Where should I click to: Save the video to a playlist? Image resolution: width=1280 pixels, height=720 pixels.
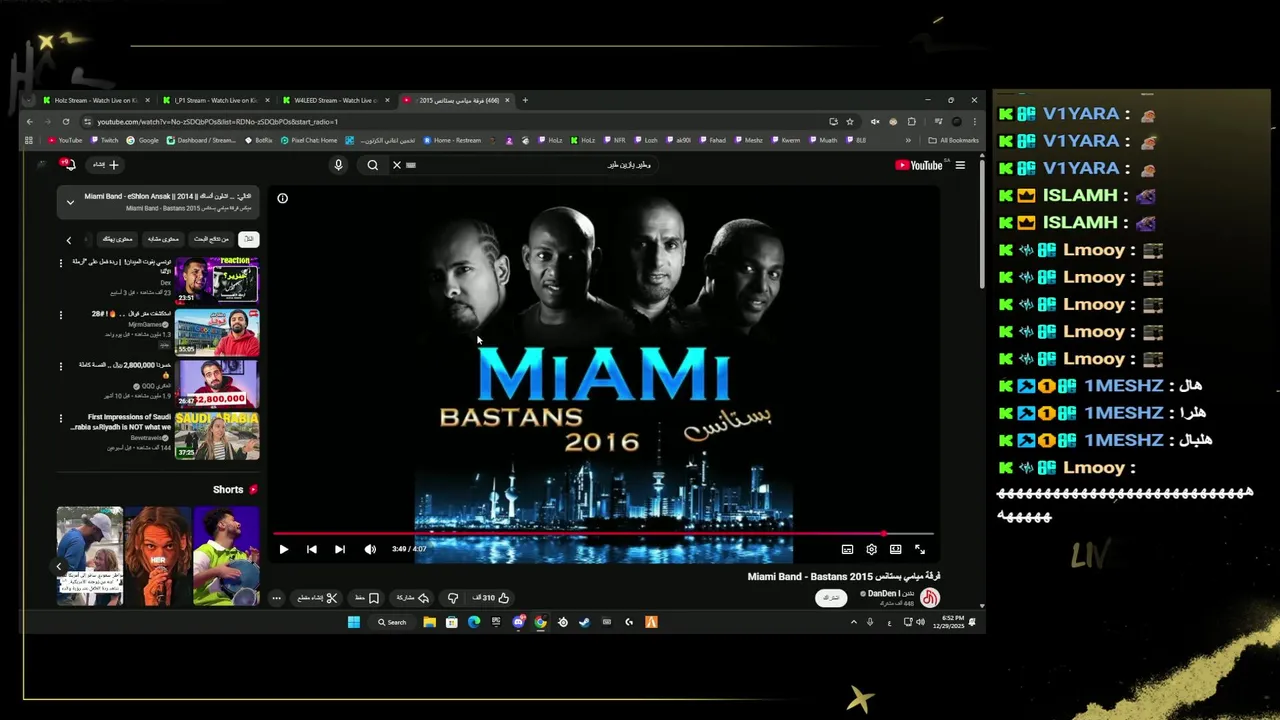tap(367, 598)
